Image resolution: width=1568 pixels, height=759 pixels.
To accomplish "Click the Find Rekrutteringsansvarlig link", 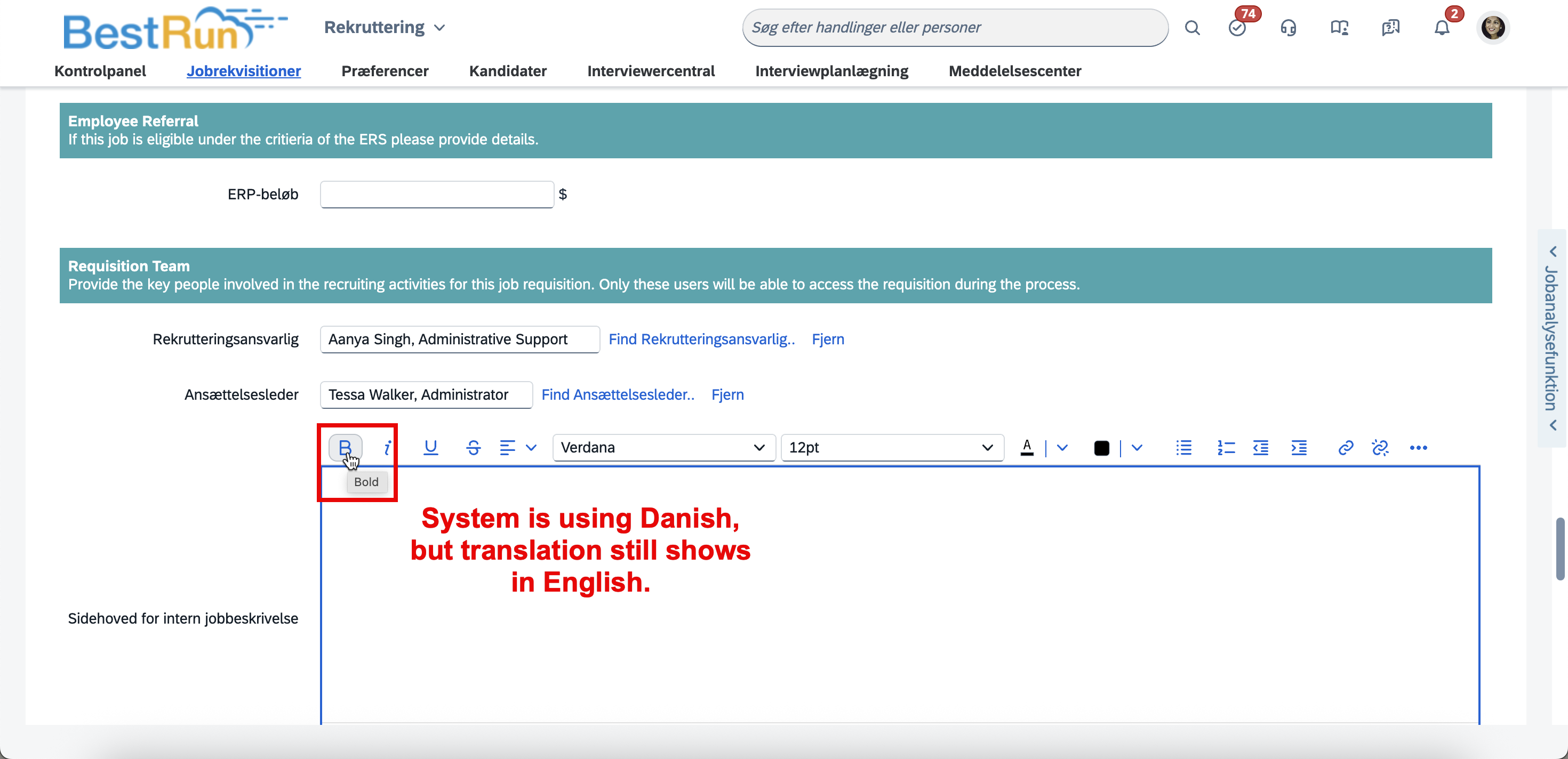I will click(x=702, y=340).
